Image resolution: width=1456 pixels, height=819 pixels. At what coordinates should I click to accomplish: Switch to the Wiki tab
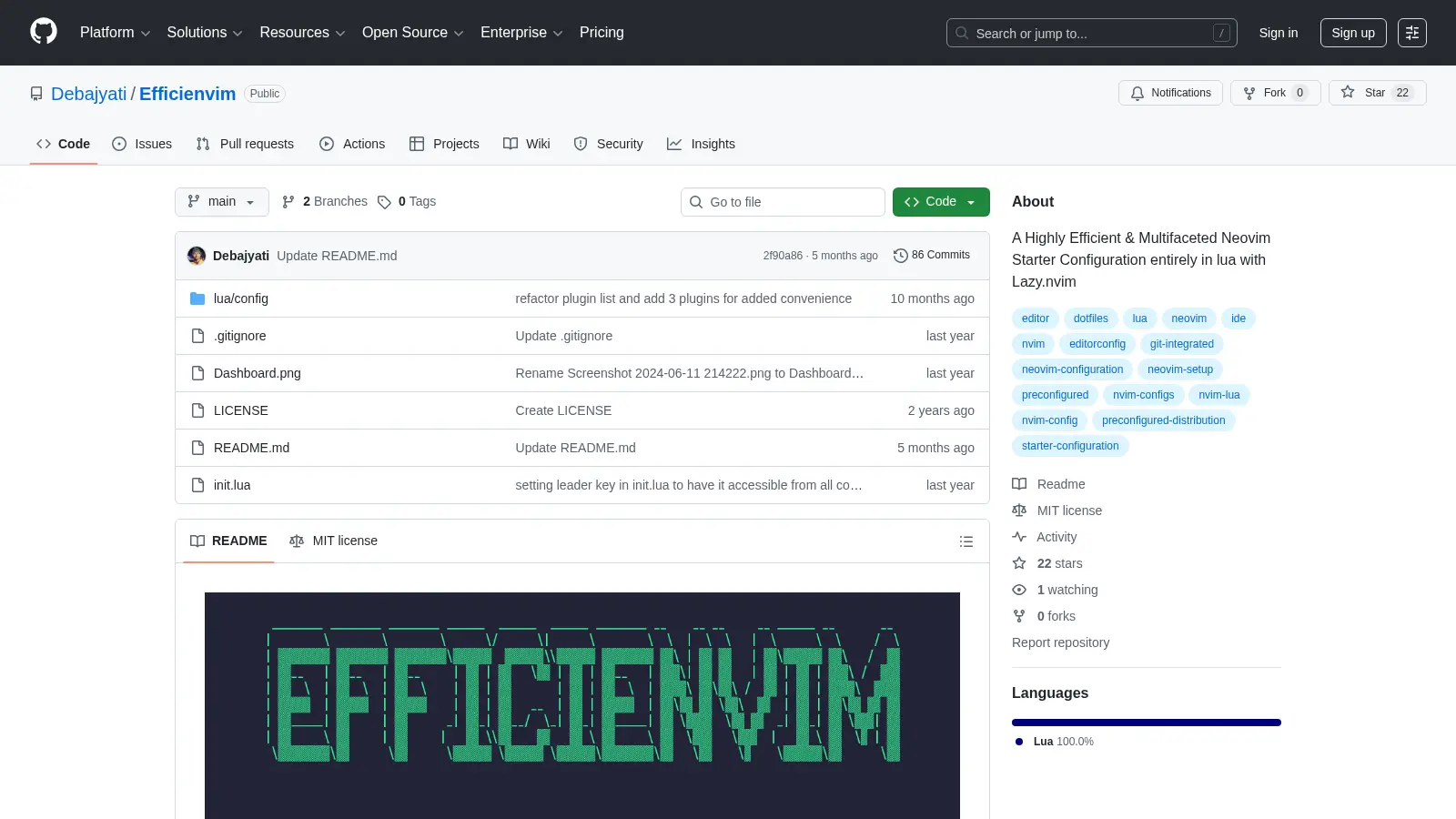(527, 144)
